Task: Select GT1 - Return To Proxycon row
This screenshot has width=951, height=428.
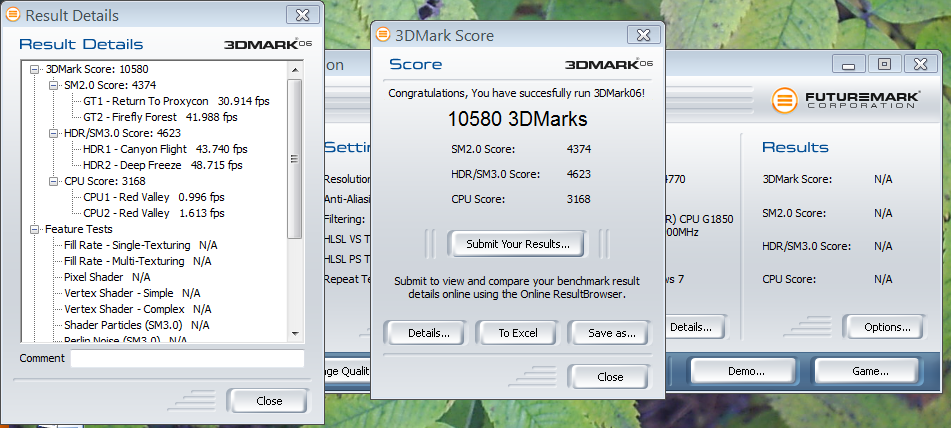Action: [x=176, y=101]
